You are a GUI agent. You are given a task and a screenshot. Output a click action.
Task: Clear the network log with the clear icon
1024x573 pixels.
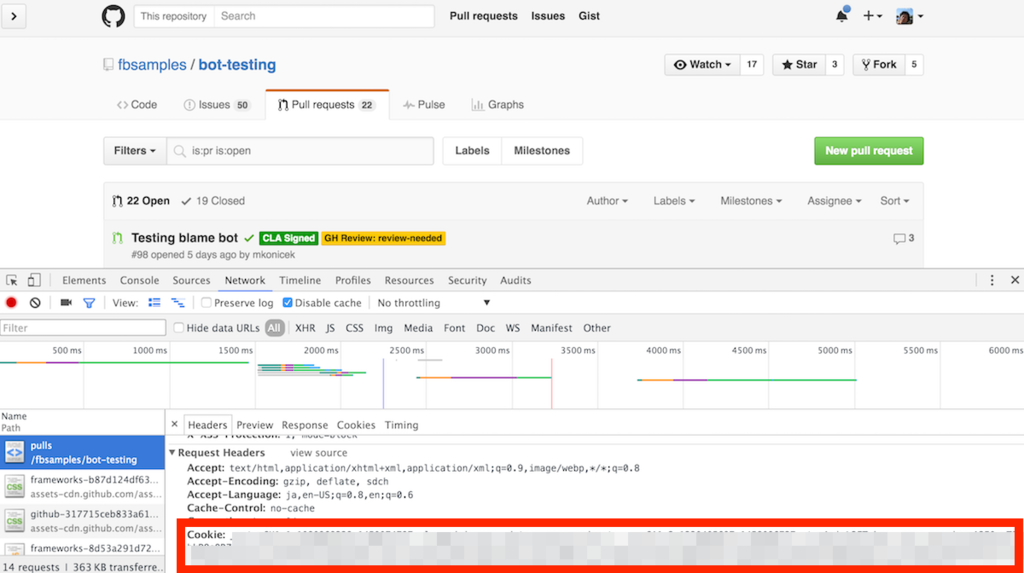coord(35,303)
